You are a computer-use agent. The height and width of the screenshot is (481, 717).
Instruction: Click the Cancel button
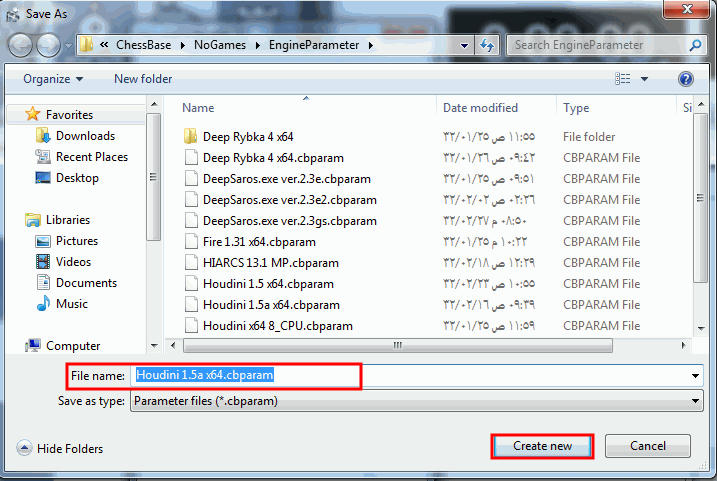[x=647, y=446]
